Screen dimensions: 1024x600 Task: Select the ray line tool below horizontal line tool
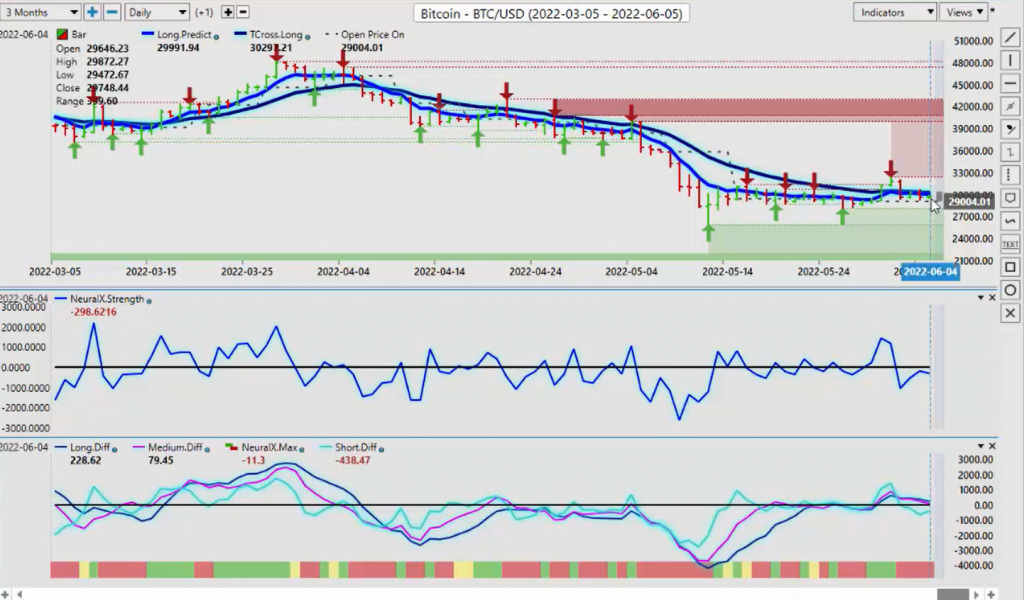coord(1010,129)
